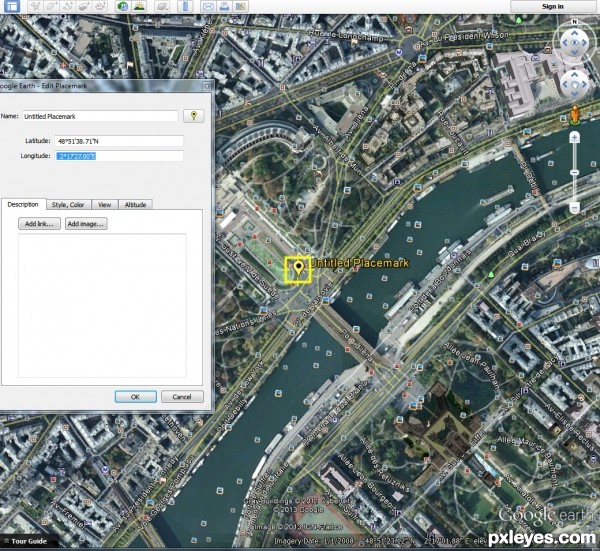Image resolution: width=600 pixels, height=551 pixels.
Task: Open the planets switcher icon
Action: click(x=162, y=6)
